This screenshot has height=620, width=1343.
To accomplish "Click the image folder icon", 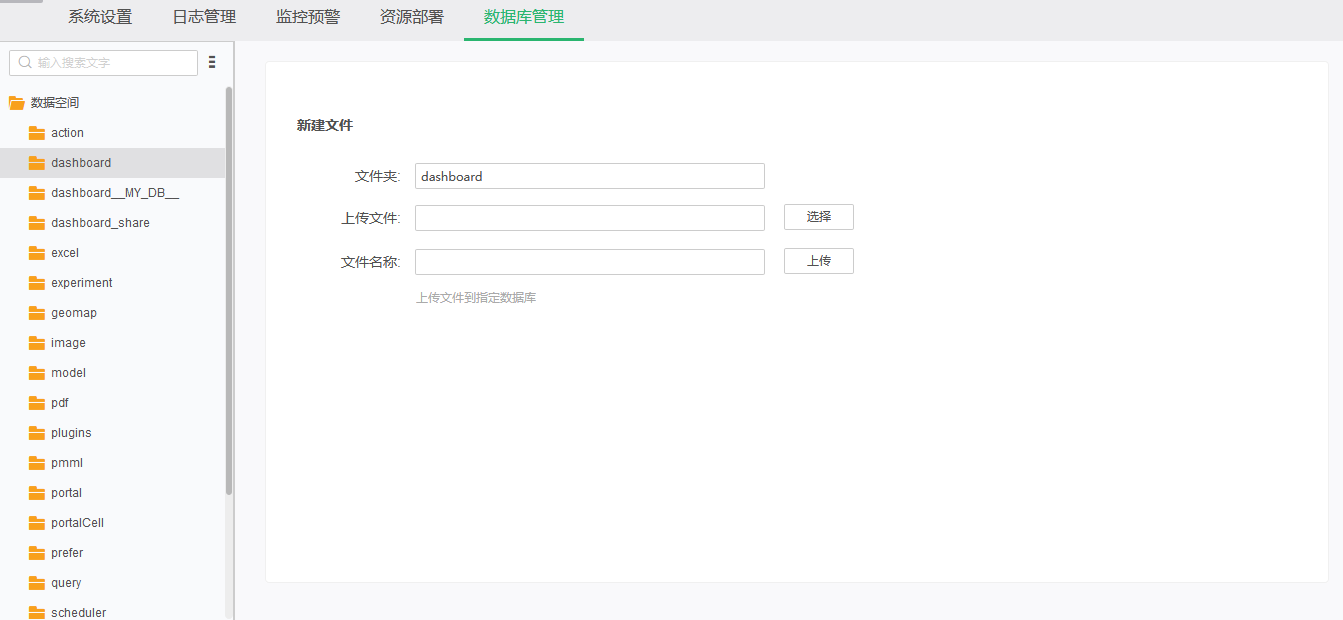I will tap(34, 342).
